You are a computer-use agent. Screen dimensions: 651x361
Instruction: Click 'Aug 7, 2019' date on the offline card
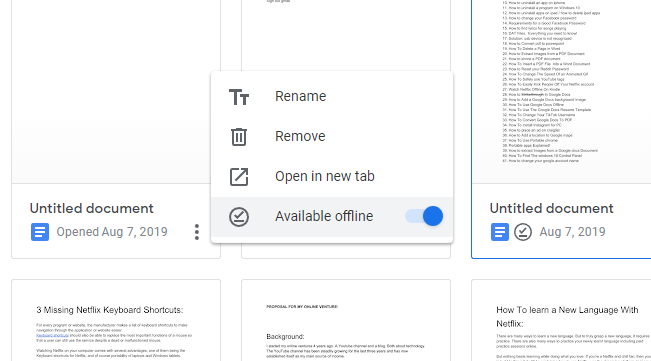(572, 232)
